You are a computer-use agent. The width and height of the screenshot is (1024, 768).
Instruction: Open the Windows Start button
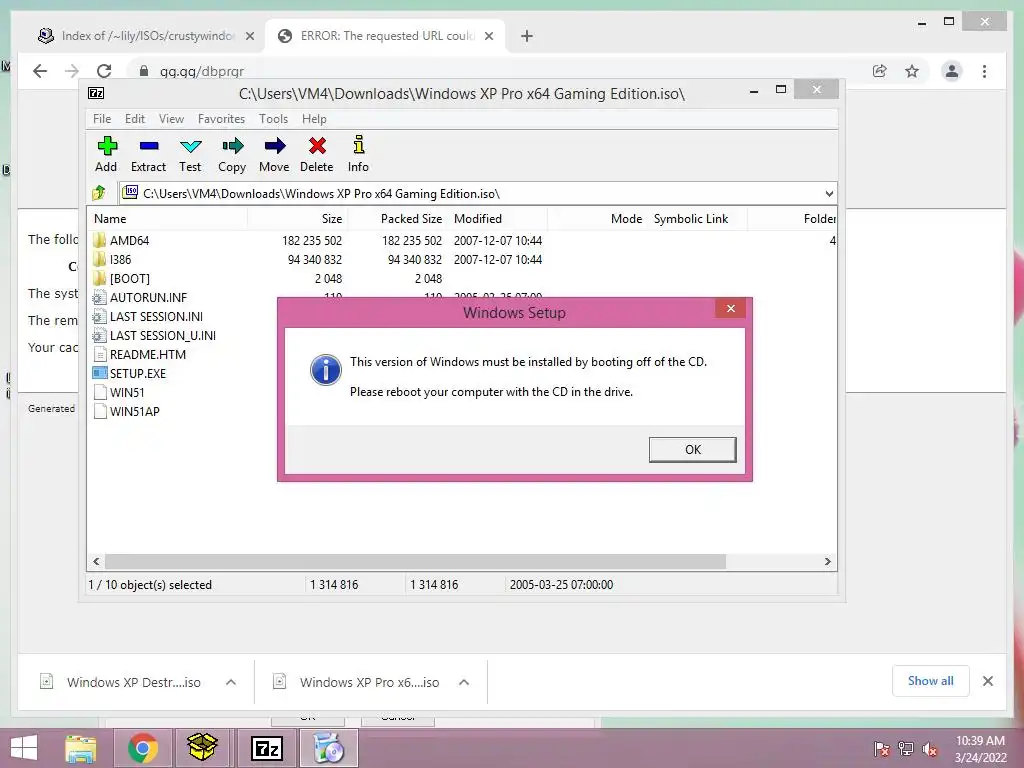click(24, 748)
